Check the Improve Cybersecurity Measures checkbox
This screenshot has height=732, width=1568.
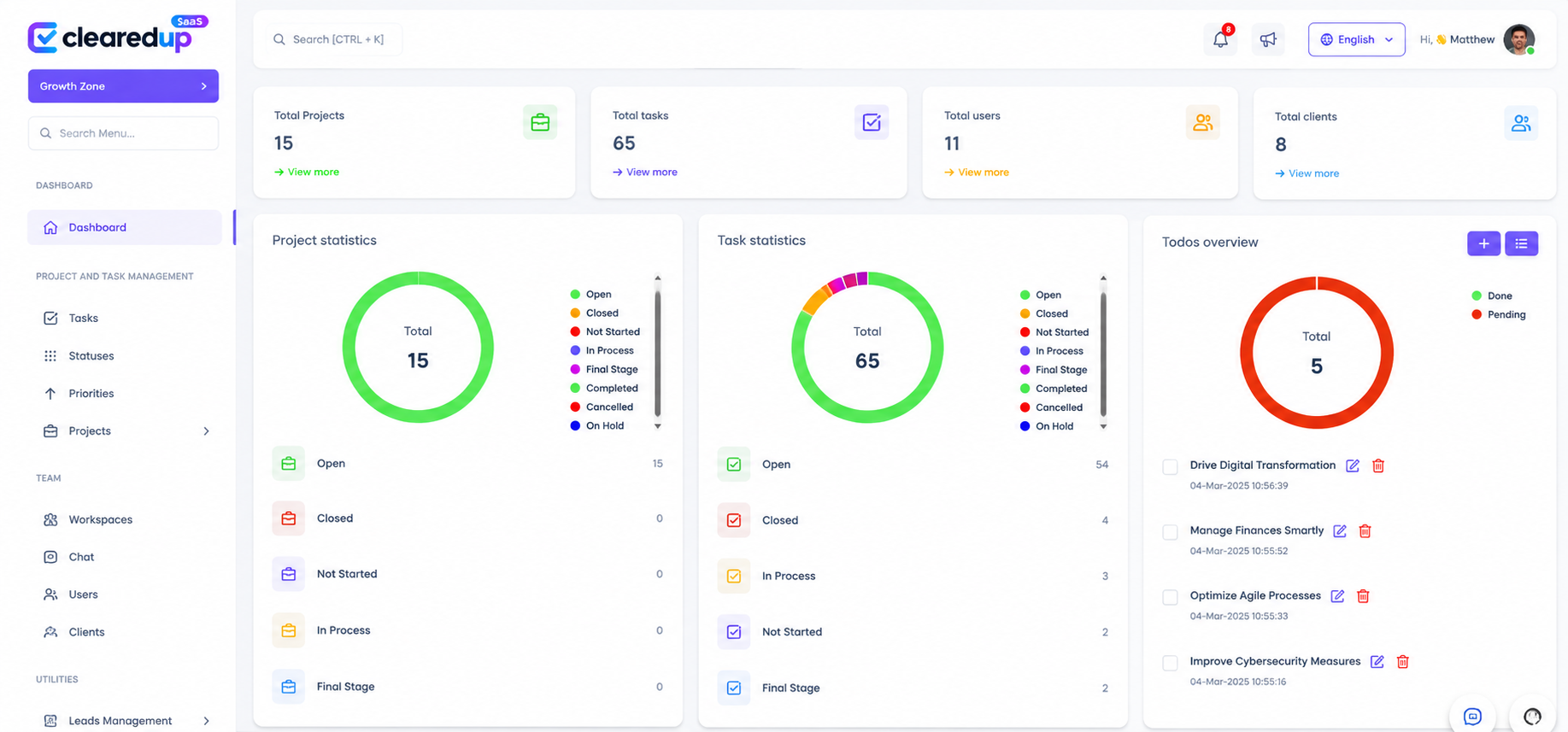(x=1171, y=663)
